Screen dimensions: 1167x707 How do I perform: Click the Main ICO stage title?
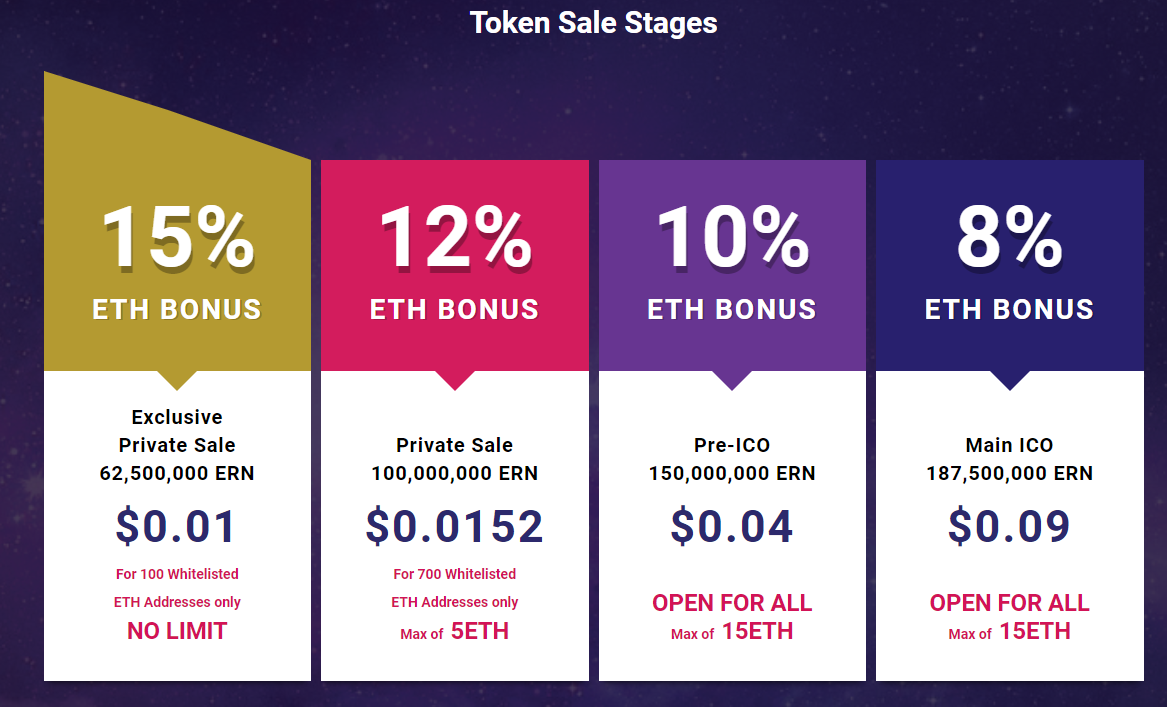tap(1010, 445)
